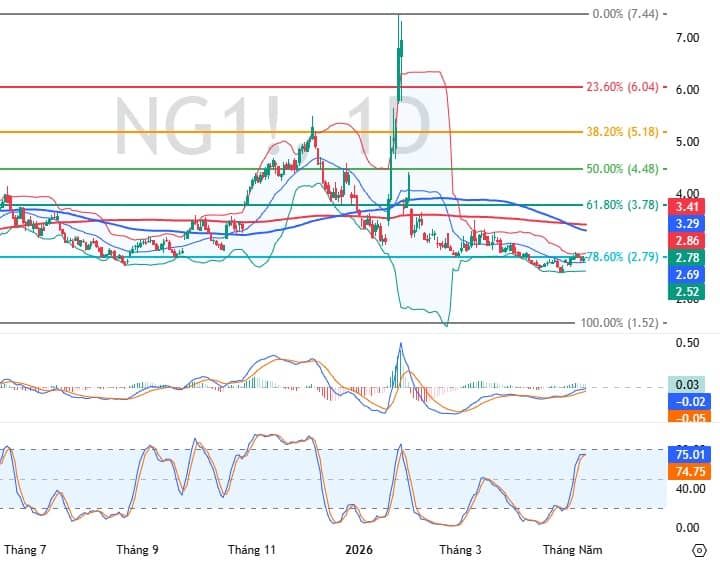Click the green 2.52 price tag
This screenshot has height=562, width=720.
686,292
